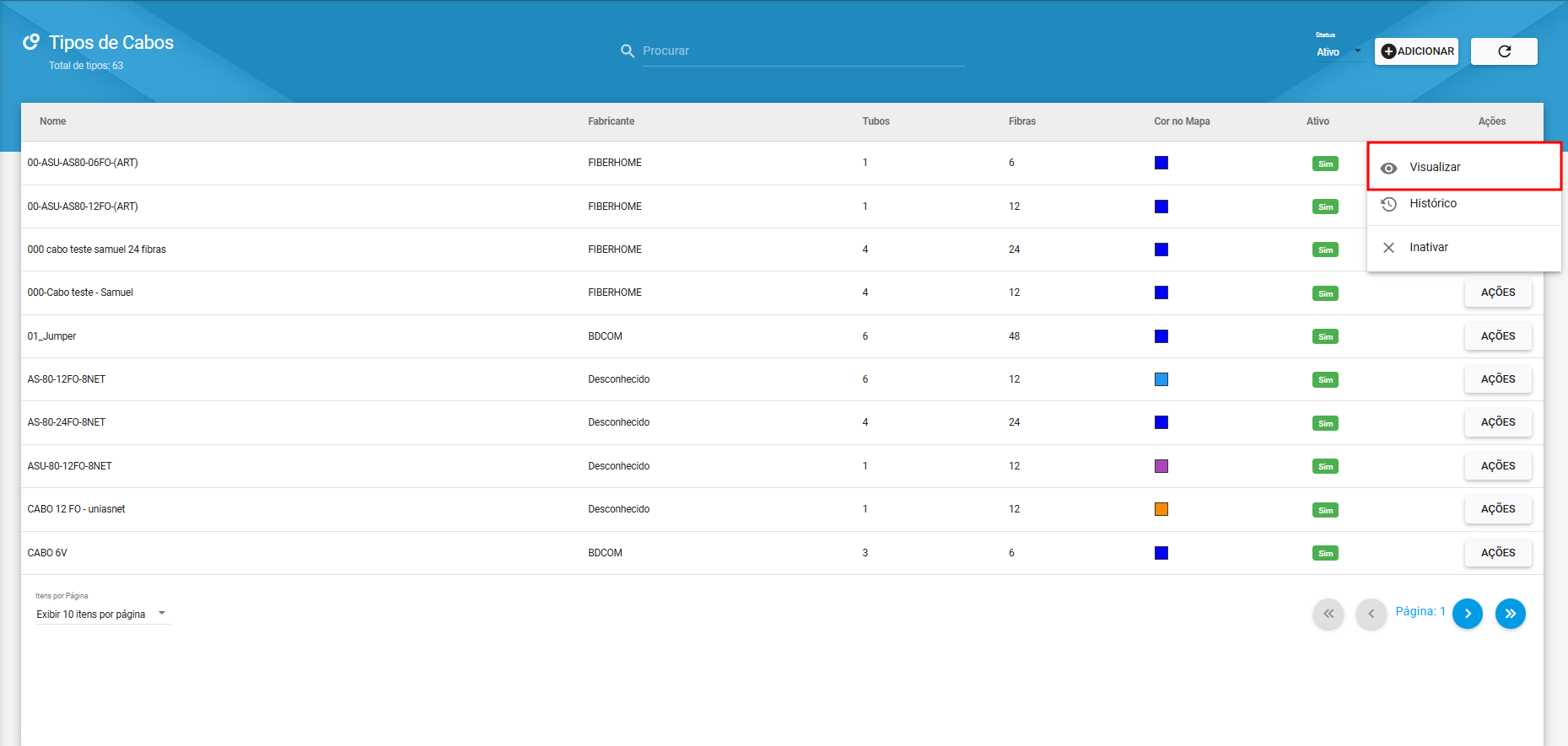Click the blue swatch for 01_Jumper

pyautogui.click(x=1161, y=336)
